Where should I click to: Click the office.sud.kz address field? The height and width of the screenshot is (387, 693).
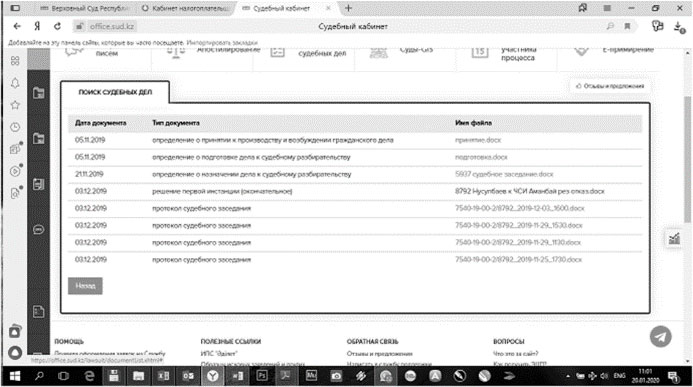coord(112,27)
